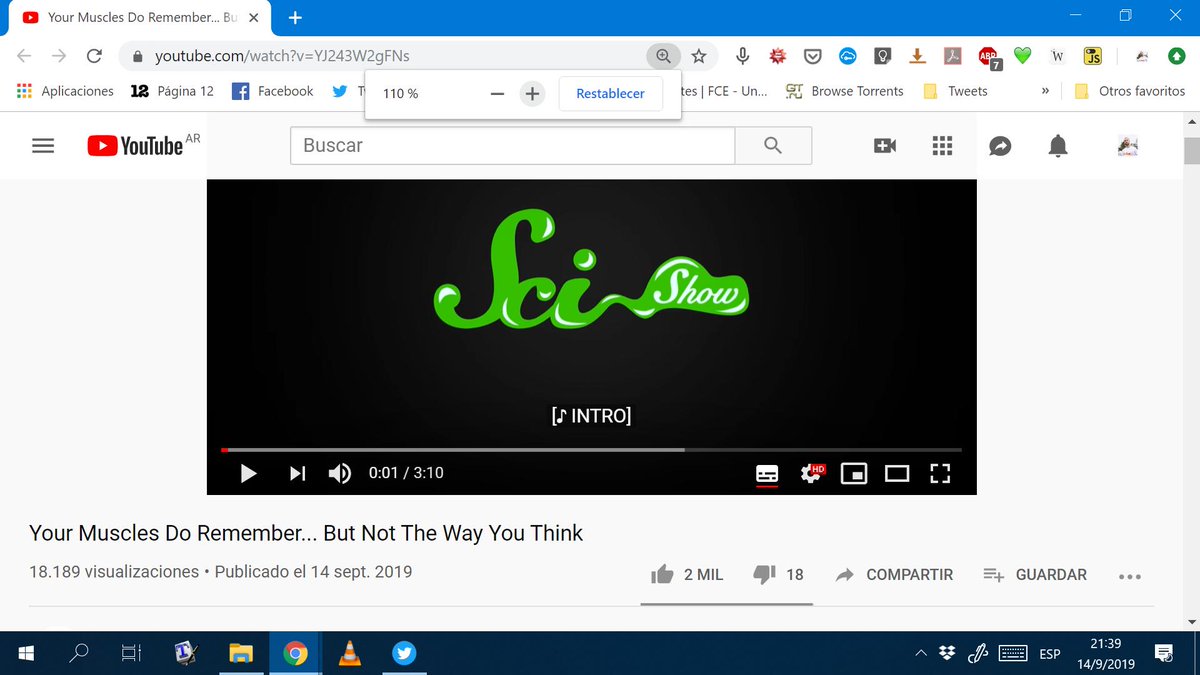Viewport: 1200px width, 675px height.
Task: Open the YouTube hamburger guide menu
Action: click(x=43, y=146)
